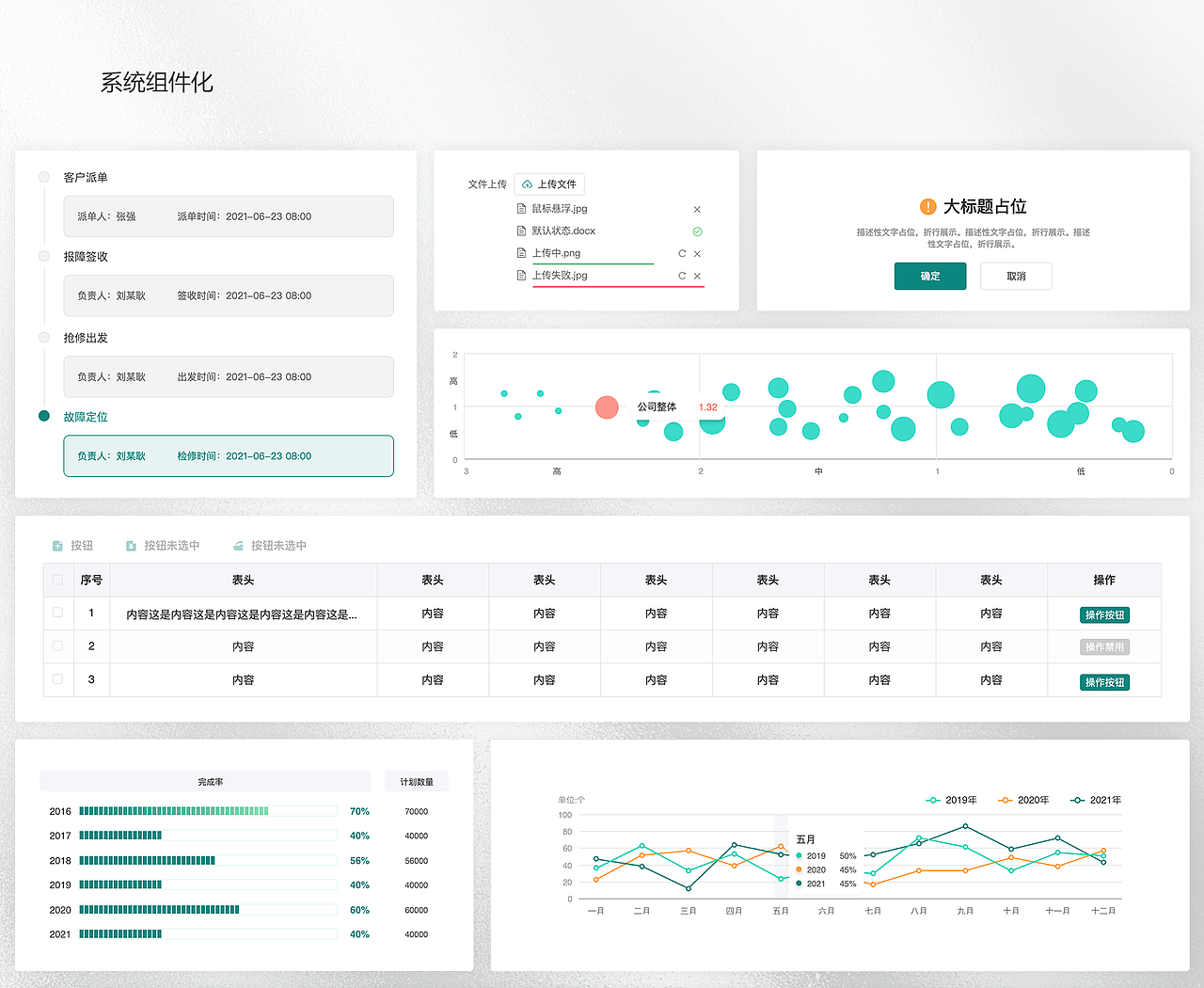Screen dimensions: 1204x988
Task: Click the 2020 45% row in the 五月 tooltip
Action: [826, 870]
